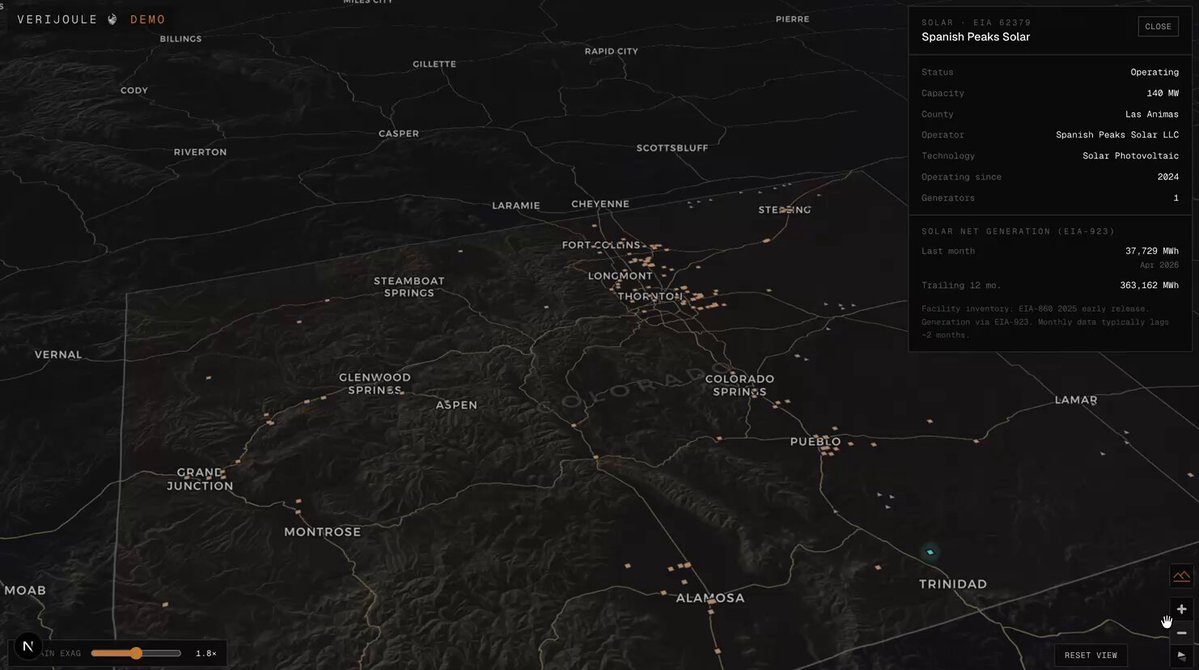Image resolution: width=1199 pixels, height=670 pixels.
Task: Click the Steamboat Springs map label
Action: 409,287
